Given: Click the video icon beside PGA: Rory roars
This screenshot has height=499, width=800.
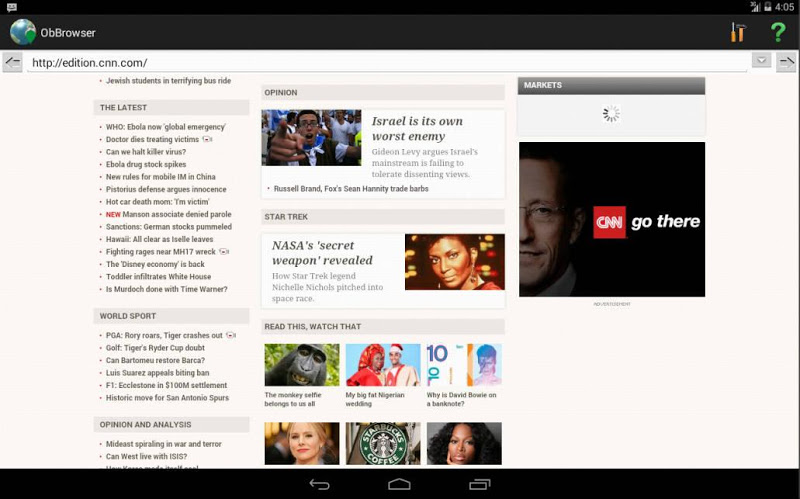Looking at the screenshot, I should tap(231, 335).
